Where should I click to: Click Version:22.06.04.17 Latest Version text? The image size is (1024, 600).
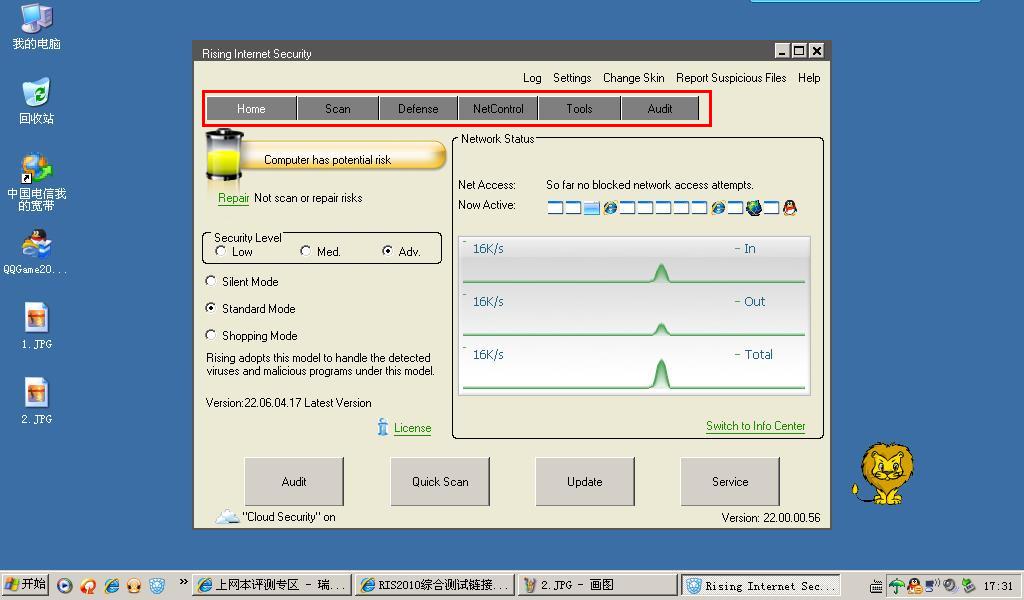pos(288,403)
